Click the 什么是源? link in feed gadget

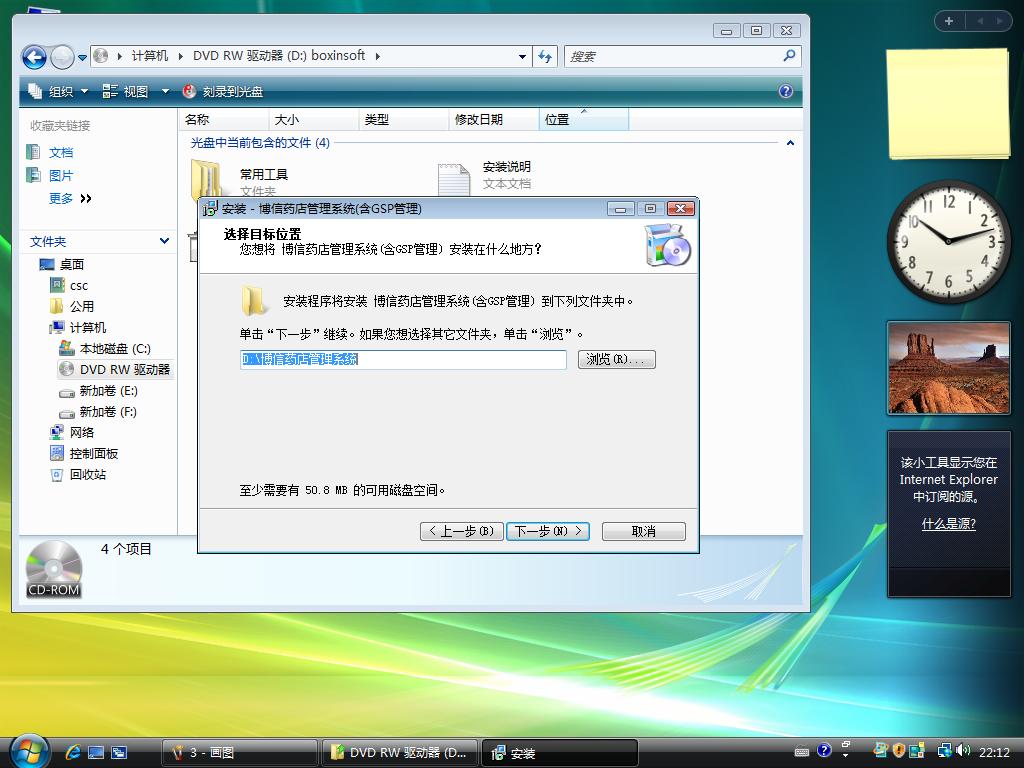click(948, 524)
